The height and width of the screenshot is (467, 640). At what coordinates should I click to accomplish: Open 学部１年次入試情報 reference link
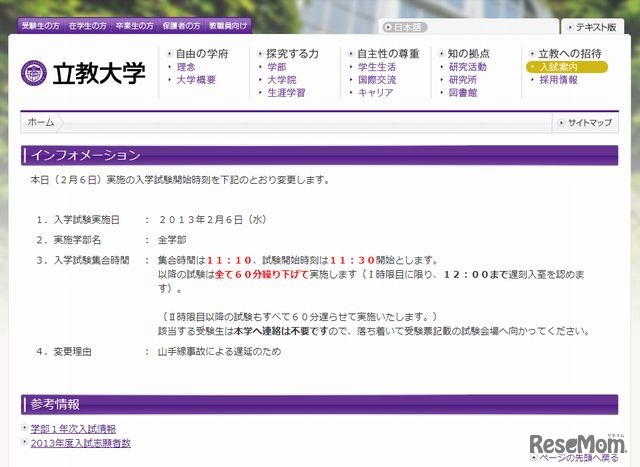coord(73,429)
